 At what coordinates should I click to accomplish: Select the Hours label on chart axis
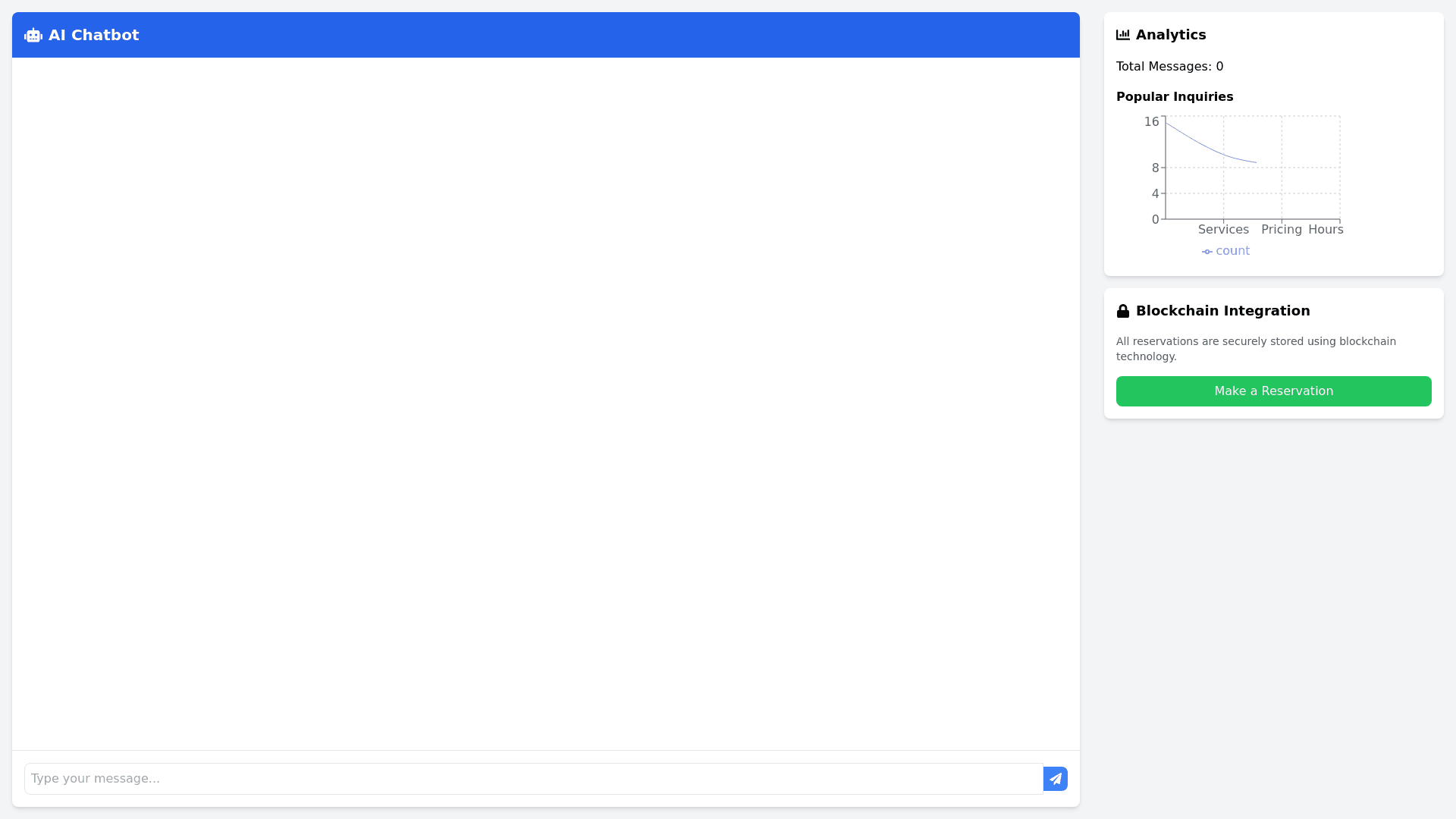1325,230
